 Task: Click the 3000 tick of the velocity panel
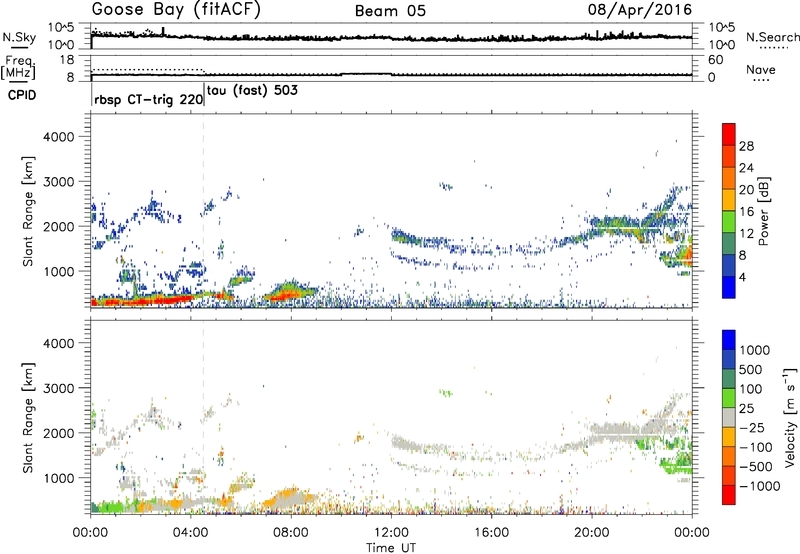tap(59, 388)
